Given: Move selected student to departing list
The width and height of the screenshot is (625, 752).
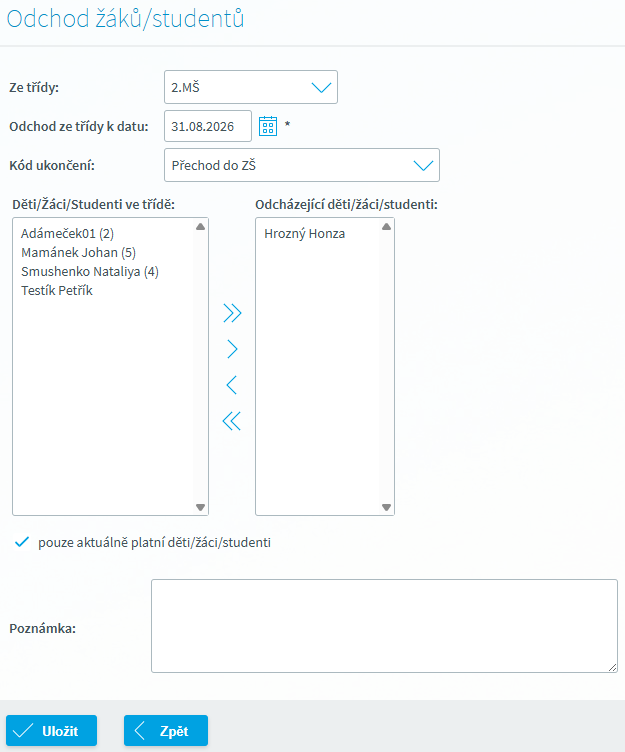Looking at the screenshot, I should click(x=232, y=349).
